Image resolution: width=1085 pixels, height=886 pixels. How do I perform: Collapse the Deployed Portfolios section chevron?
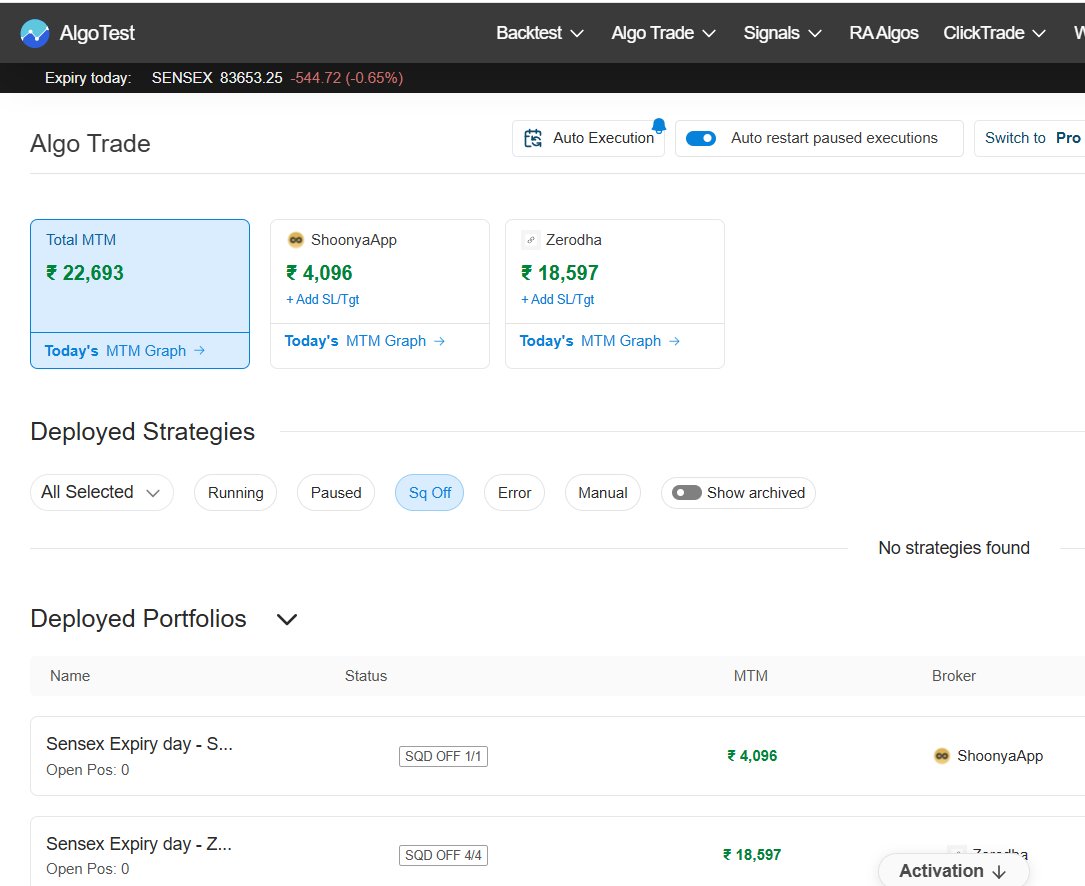click(286, 619)
